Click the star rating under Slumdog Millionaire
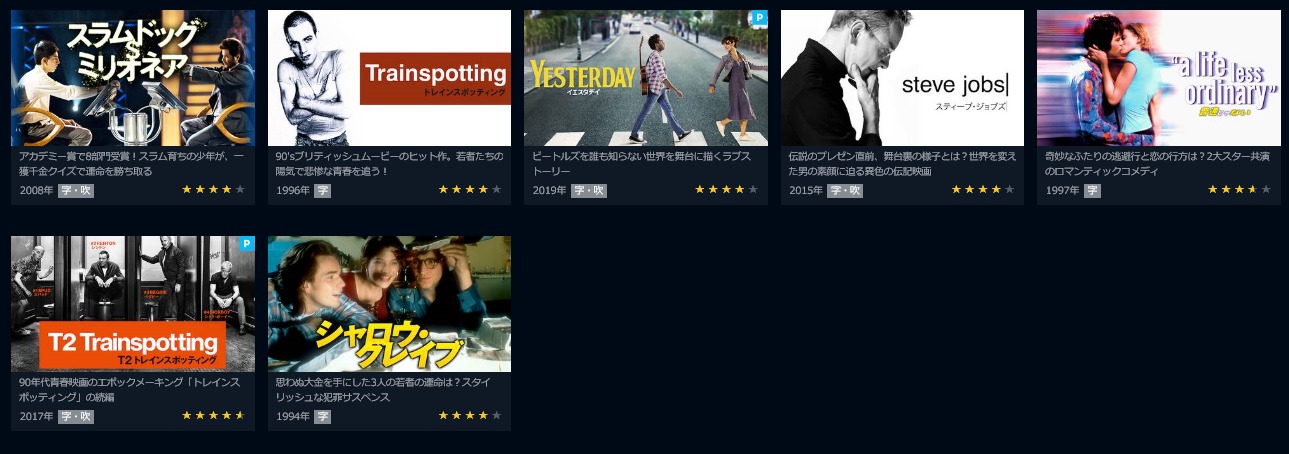The width and height of the screenshot is (1289, 454). [x=213, y=190]
